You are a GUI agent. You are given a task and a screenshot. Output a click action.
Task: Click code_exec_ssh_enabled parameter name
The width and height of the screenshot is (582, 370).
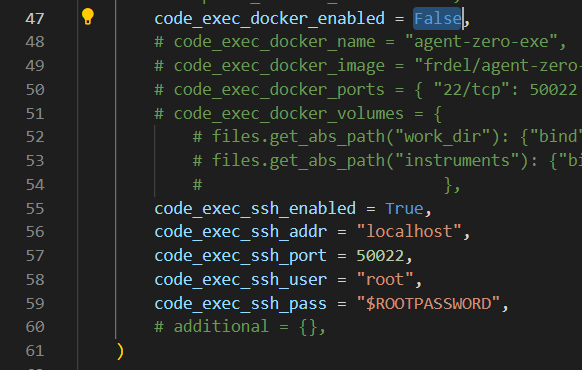click(255, 209)
